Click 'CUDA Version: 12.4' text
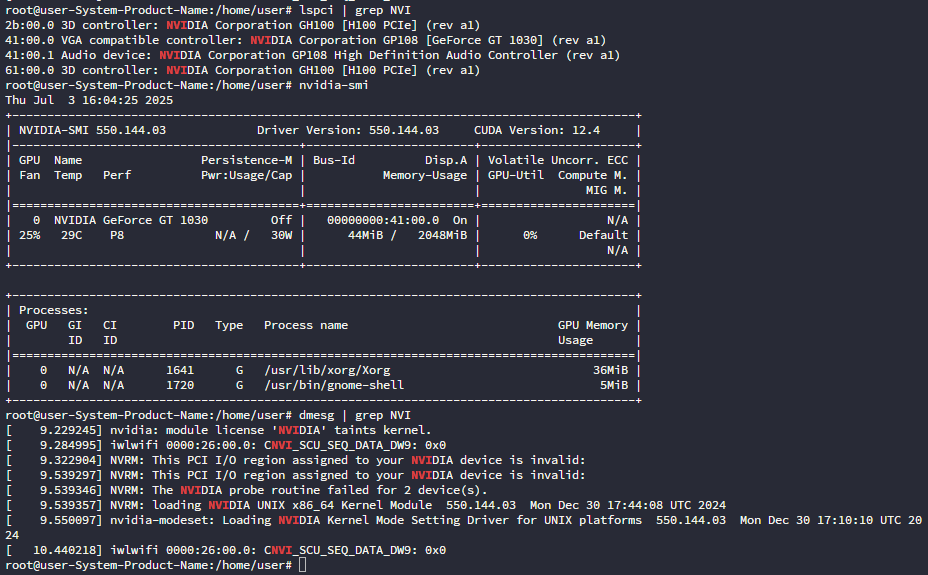 coord(537,130)
